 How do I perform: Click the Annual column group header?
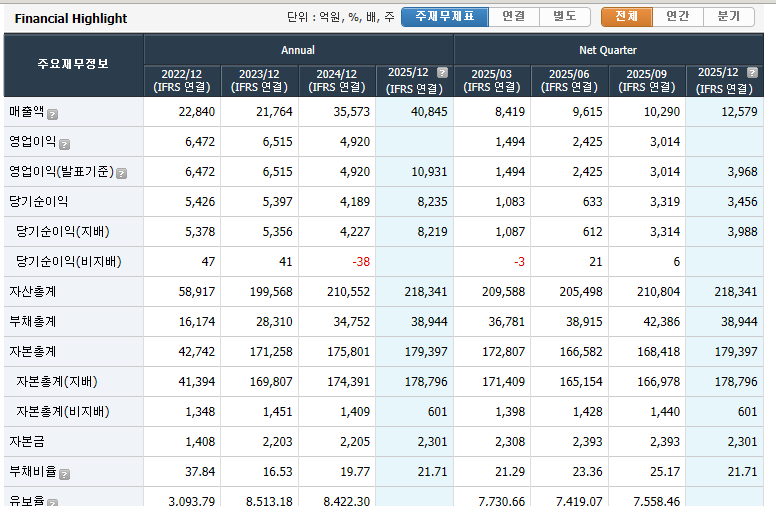click(x=298, y=50)
